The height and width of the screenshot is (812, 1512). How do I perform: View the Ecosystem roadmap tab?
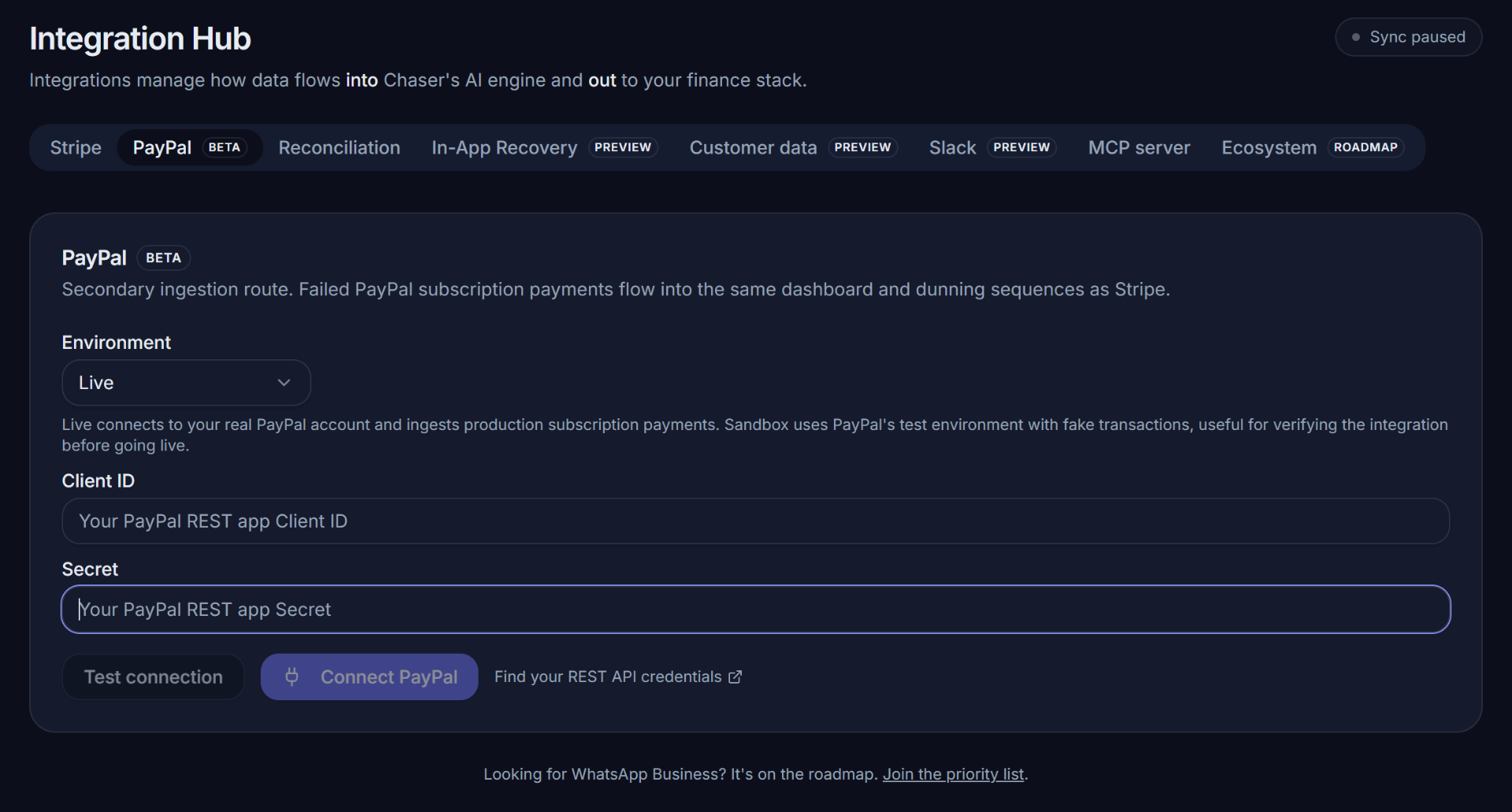(1312, 147)
